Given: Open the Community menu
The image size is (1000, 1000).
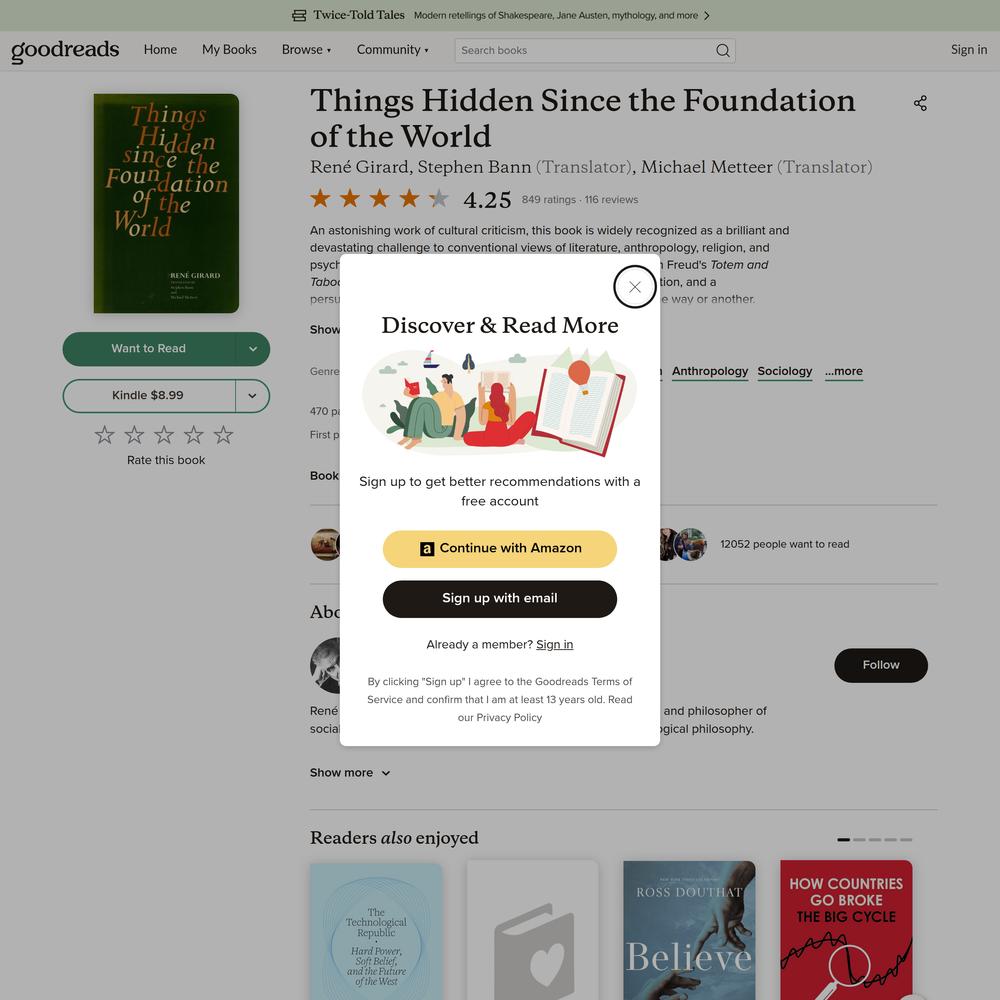Looking at the screenshot, I should coord(392,50).
